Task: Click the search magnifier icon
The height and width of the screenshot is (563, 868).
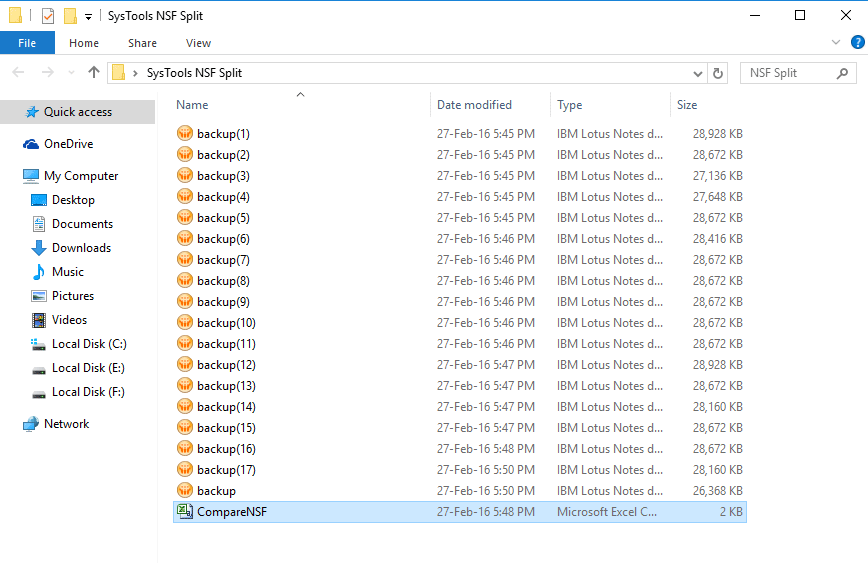Action: coord(843,73)
